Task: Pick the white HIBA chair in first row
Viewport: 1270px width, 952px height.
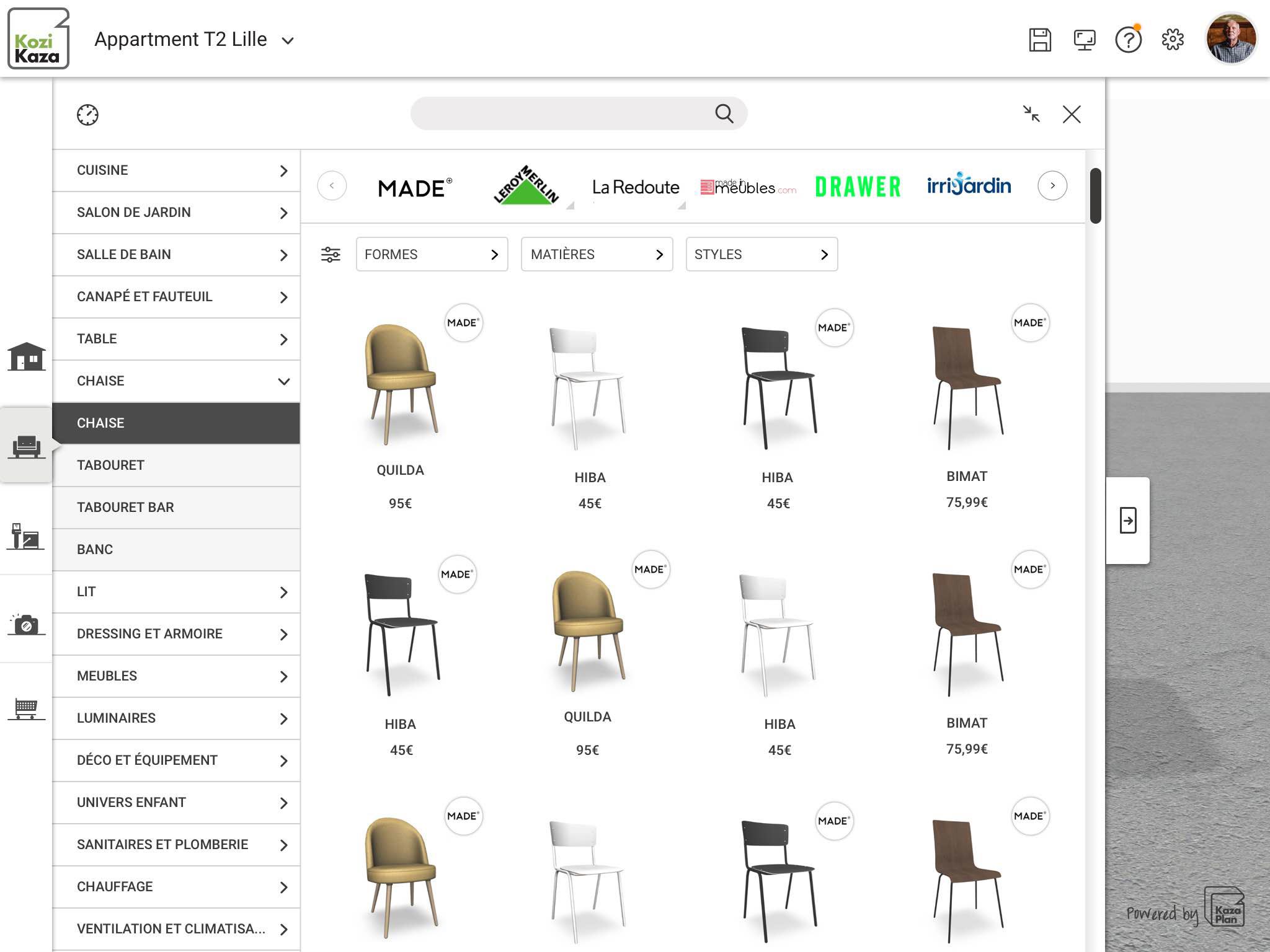Action: [x=588, y=387]
